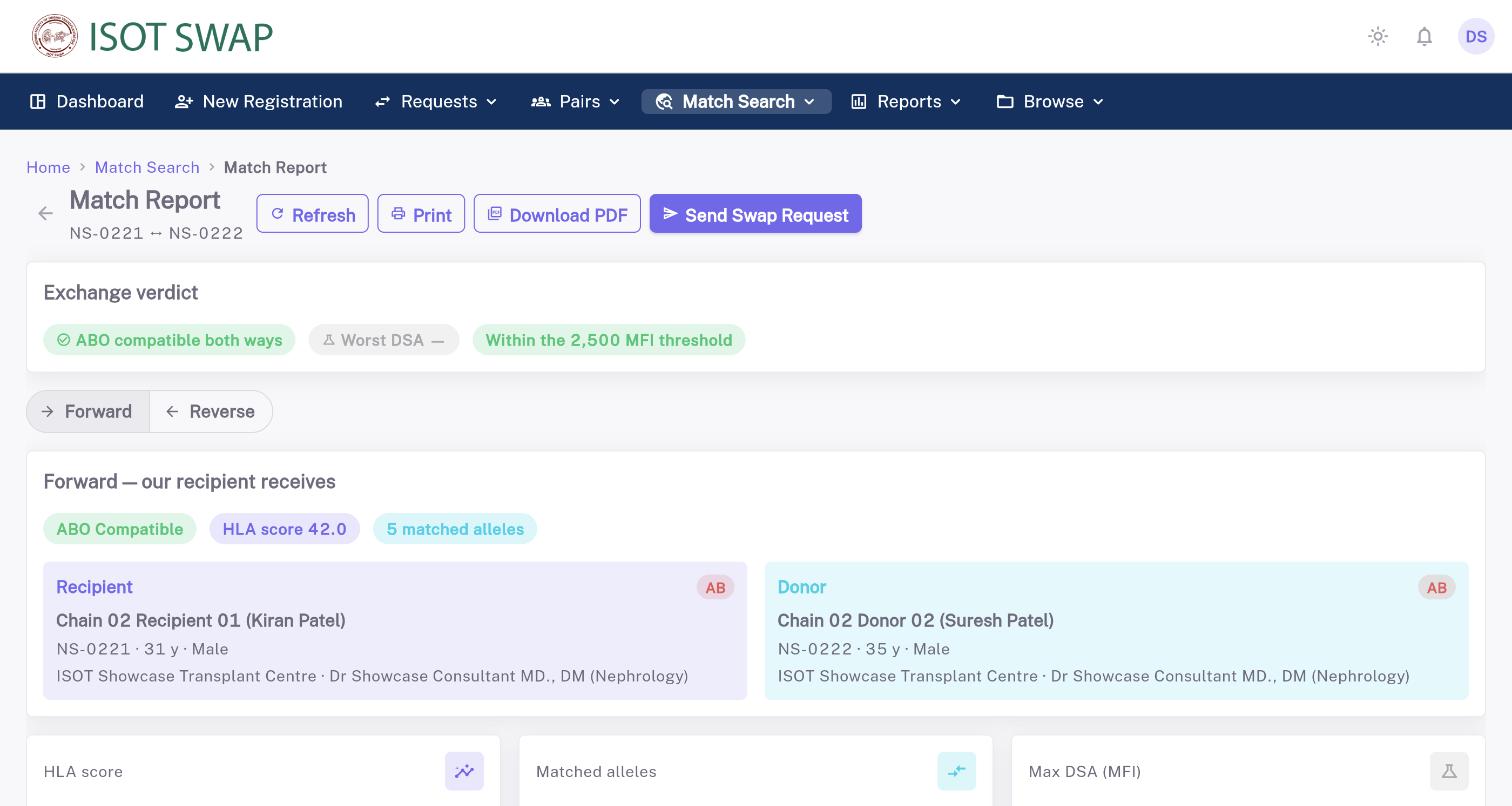Click the back arrow beside Match Report
1512x806 pixels.
pyautogui.click(x=45, y=213)
